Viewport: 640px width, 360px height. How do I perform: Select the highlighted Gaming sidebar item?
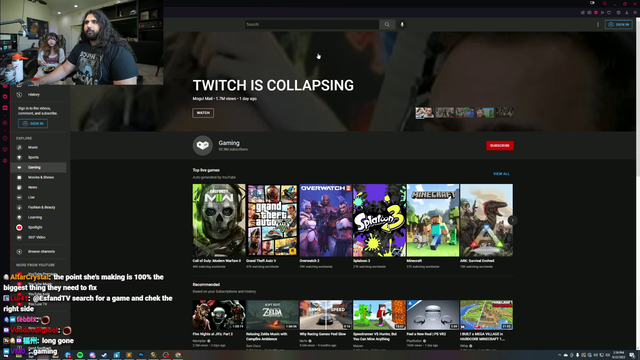click(38, 167)
